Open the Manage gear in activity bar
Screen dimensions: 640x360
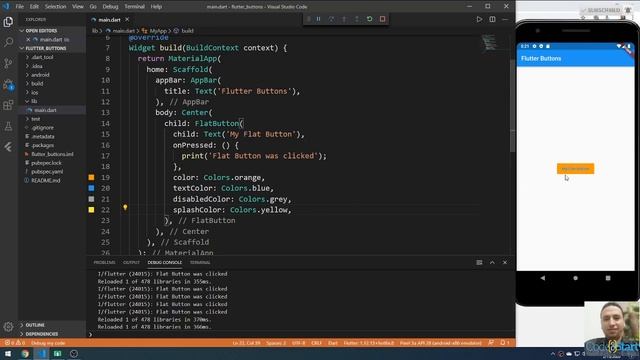8,327
